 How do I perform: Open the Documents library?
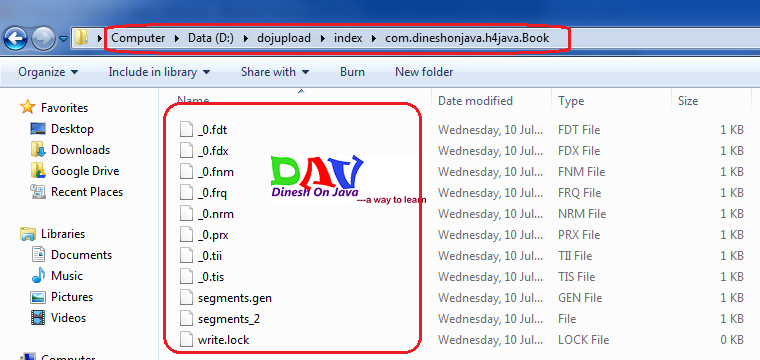tap(81, 255)
